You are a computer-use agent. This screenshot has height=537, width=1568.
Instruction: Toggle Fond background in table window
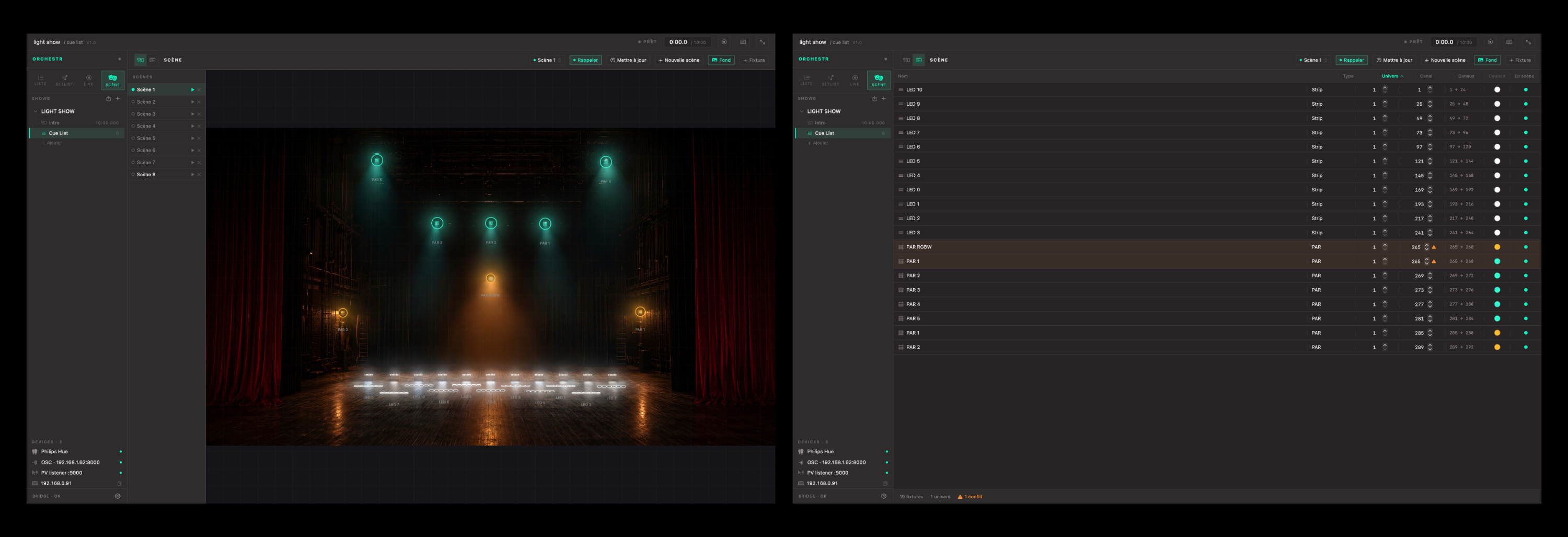click(1487, 60)
